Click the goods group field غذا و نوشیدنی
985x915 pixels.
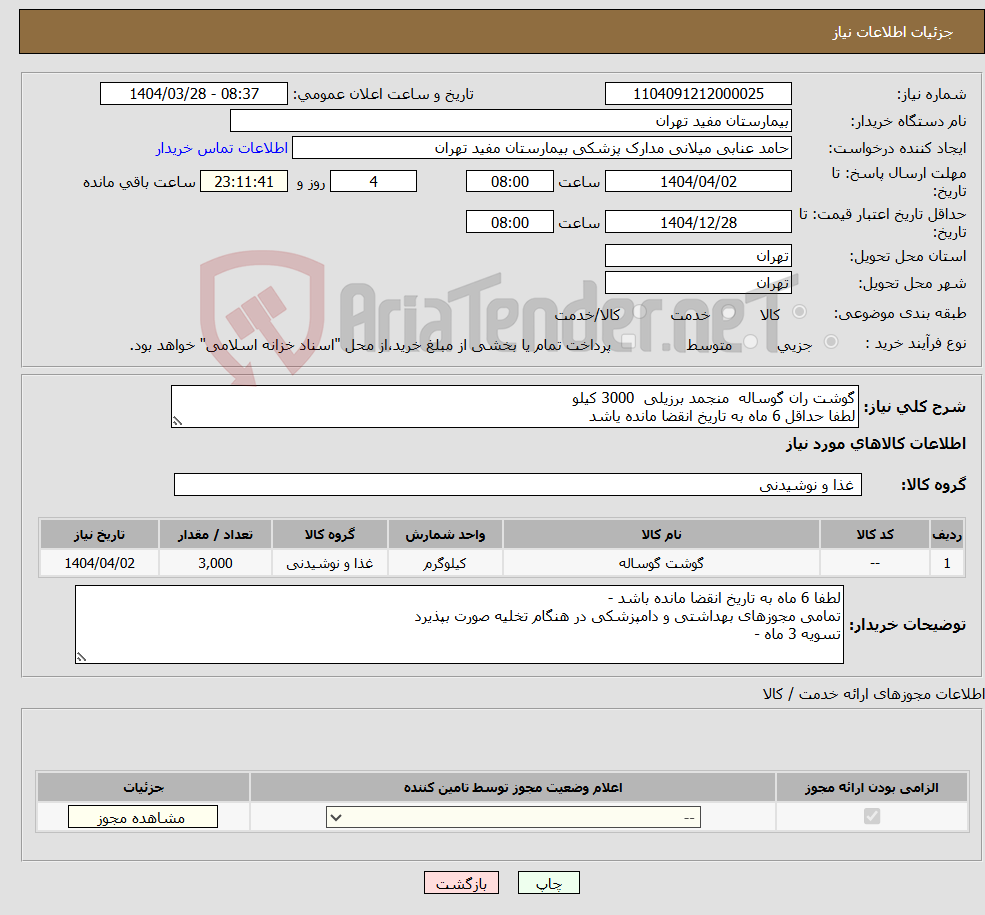pos(518,484)
